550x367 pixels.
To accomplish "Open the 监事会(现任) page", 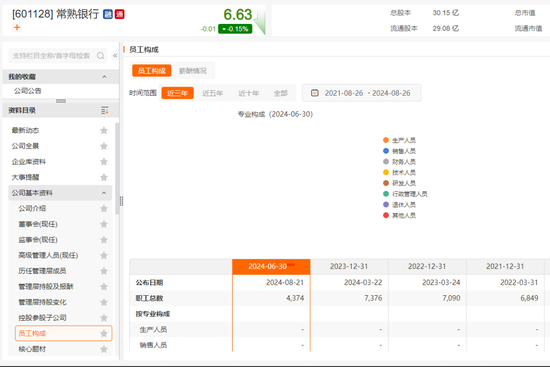I will 38,240.
